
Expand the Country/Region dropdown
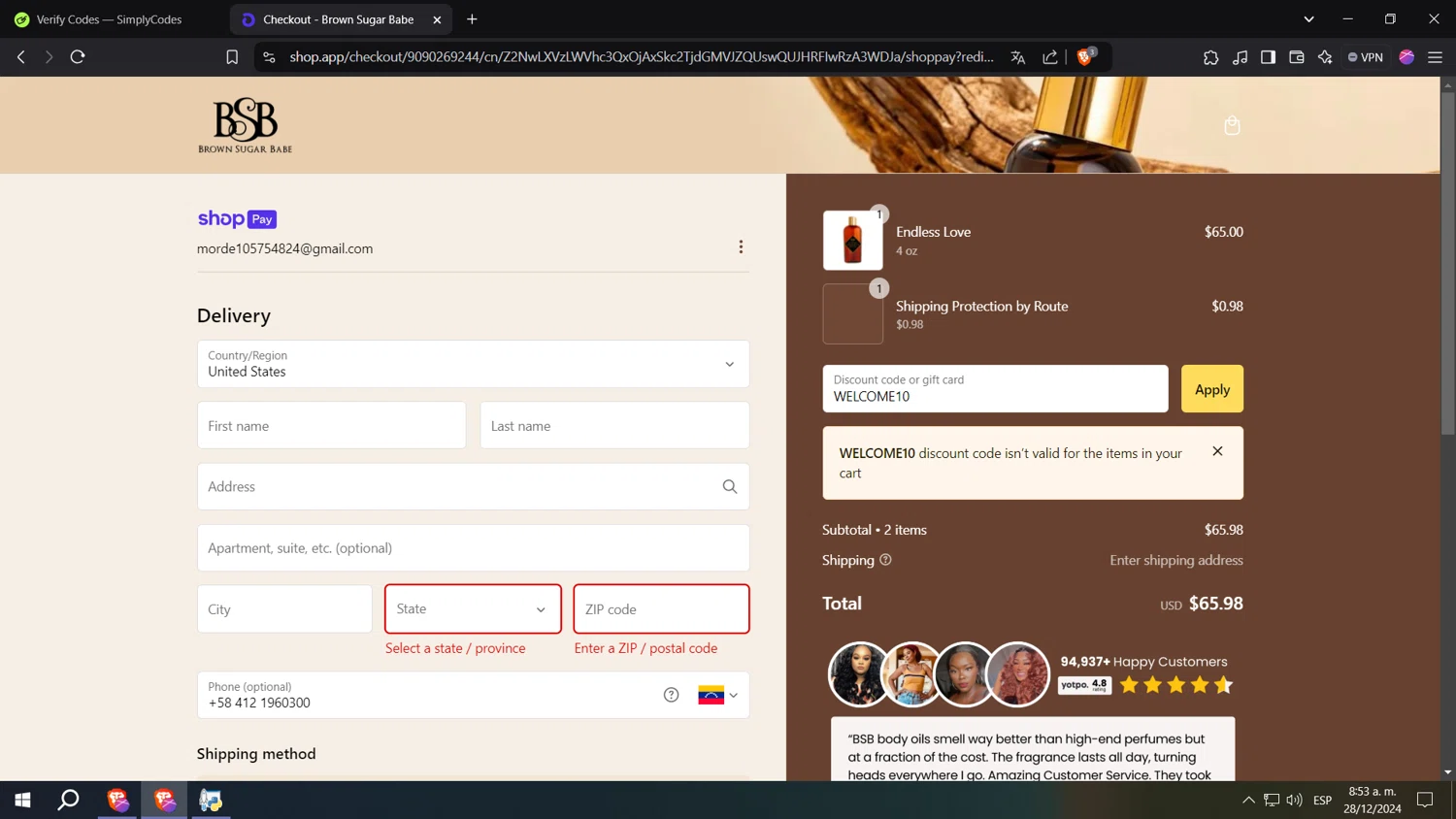(473, 364)
